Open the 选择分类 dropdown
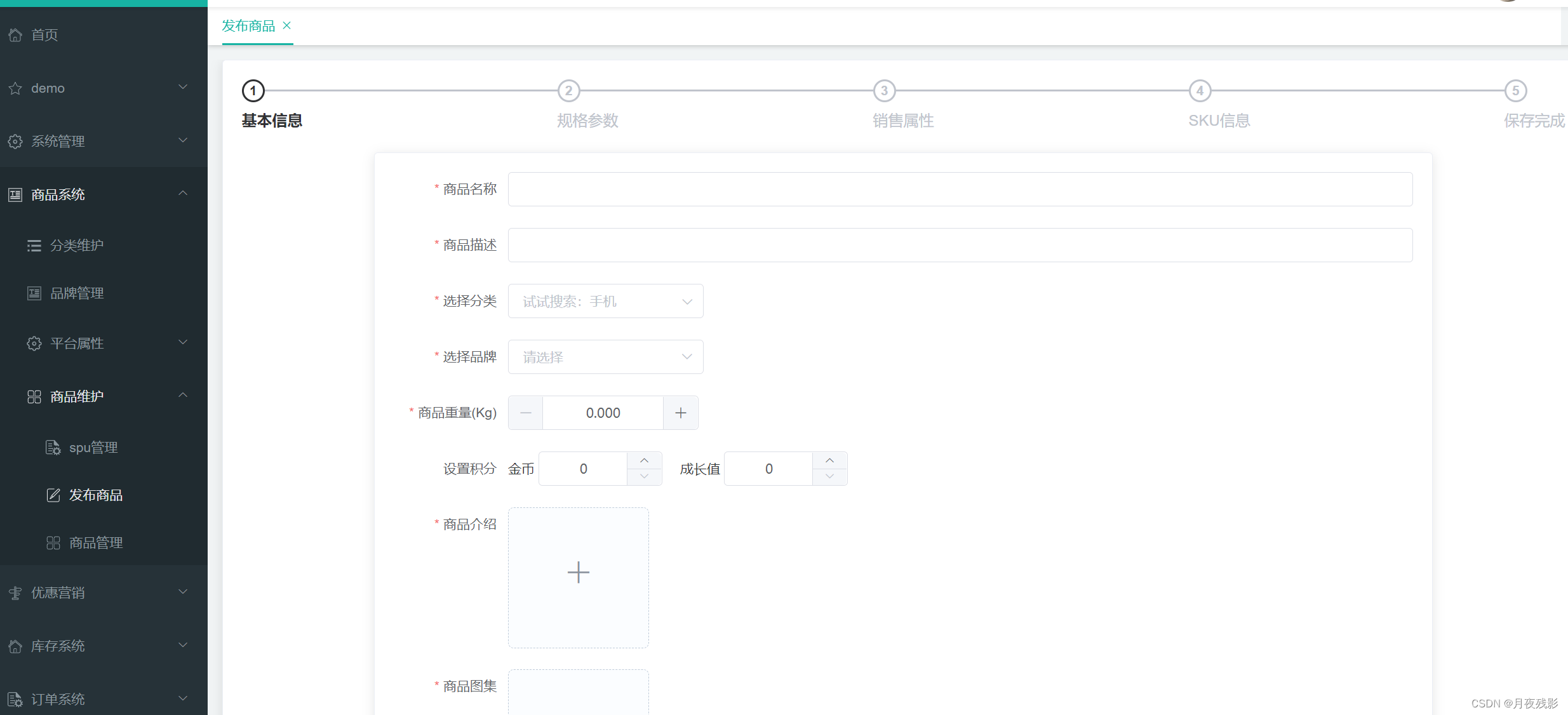1568x715 pixels. tap(605, 301)
